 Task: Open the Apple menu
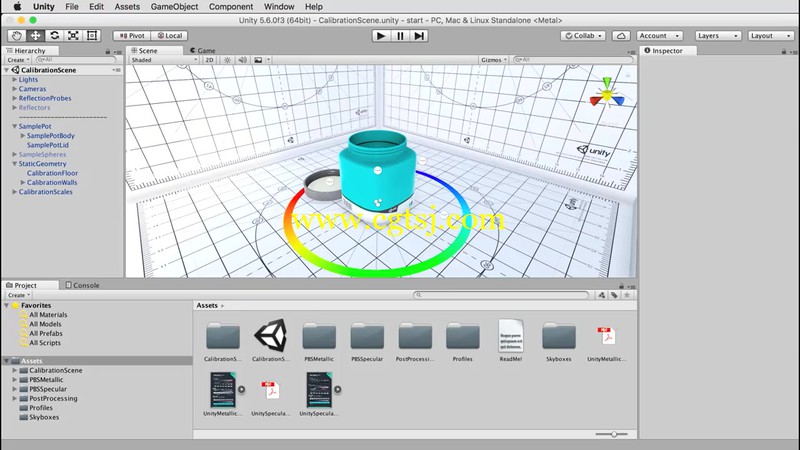click(17, 7)
